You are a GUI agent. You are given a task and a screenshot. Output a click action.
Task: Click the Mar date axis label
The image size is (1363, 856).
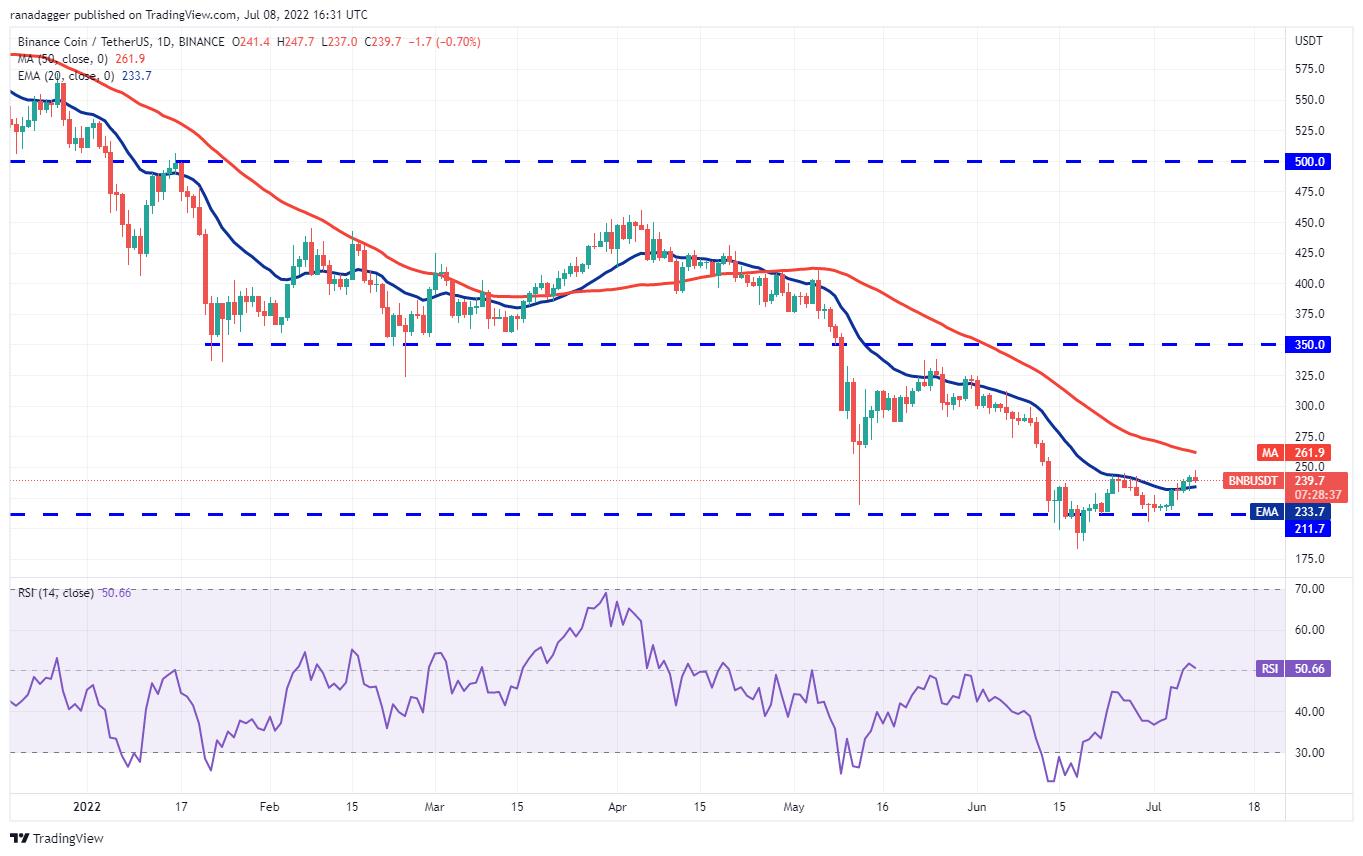tap(433, 805)
